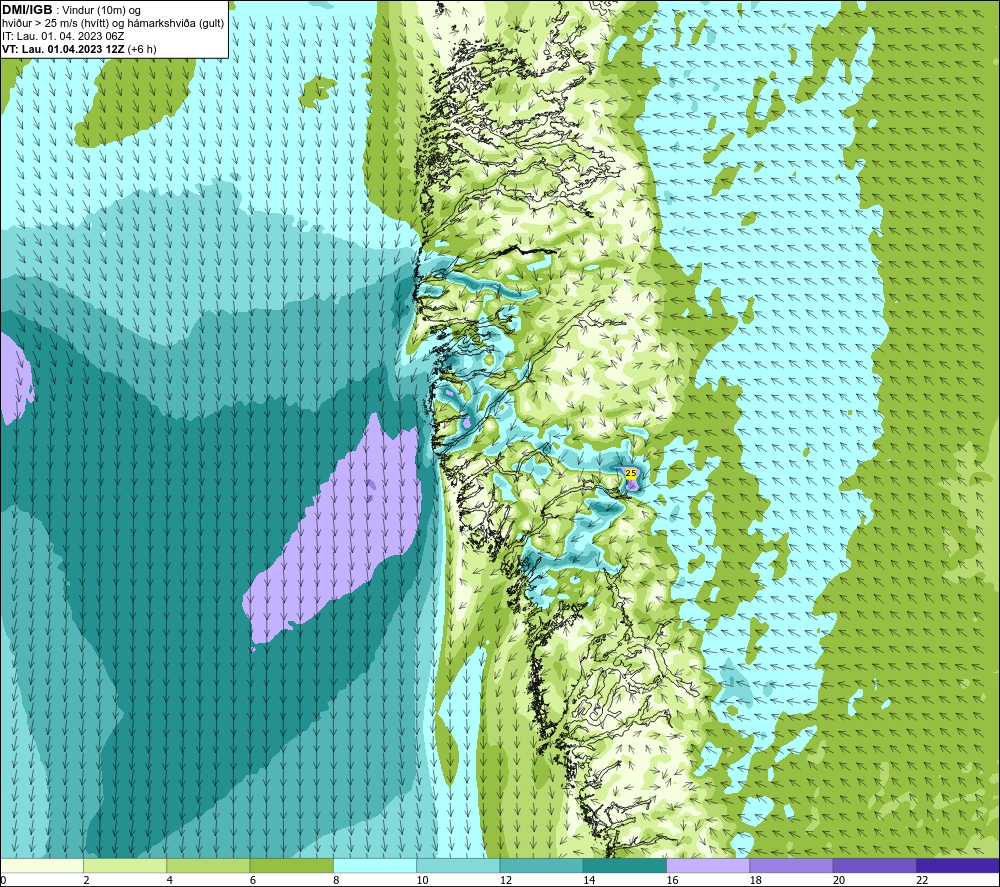This screenshot has width=1000, height=887.
Task: Click the scale number 22 label
Action: click(922, 880)
